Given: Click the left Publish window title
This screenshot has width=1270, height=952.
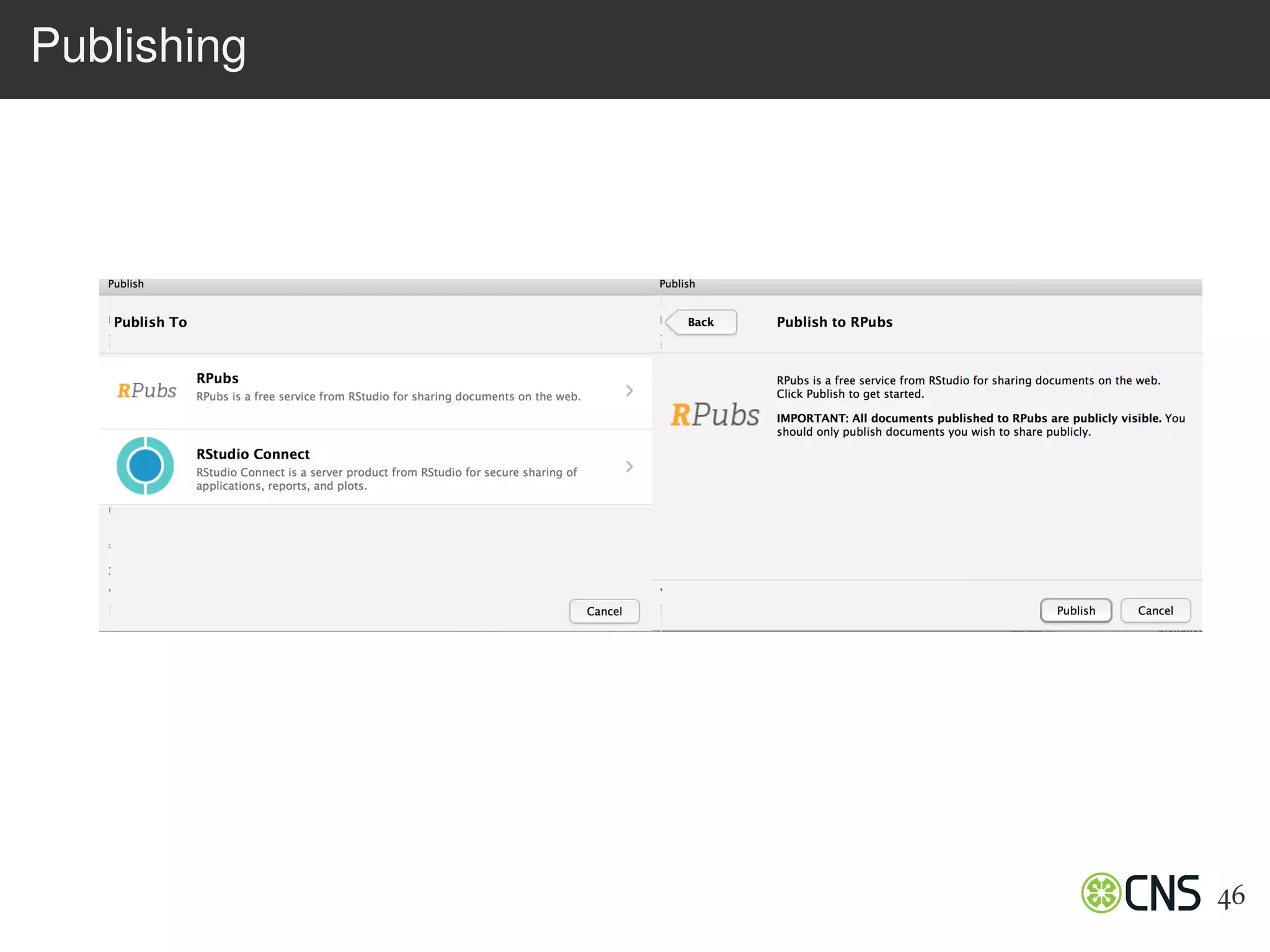Looking at the screenshot, I should (x=126, y=284).
